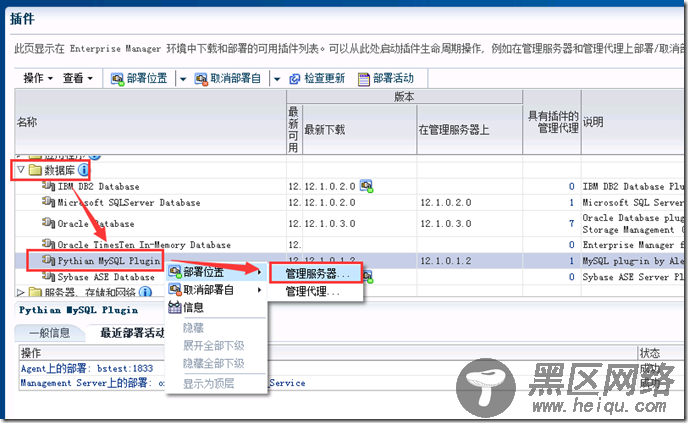Screen dimensions: 688x423
Task: Select Microsoft SQLServer Database row
Action: [x=349, y=202]
